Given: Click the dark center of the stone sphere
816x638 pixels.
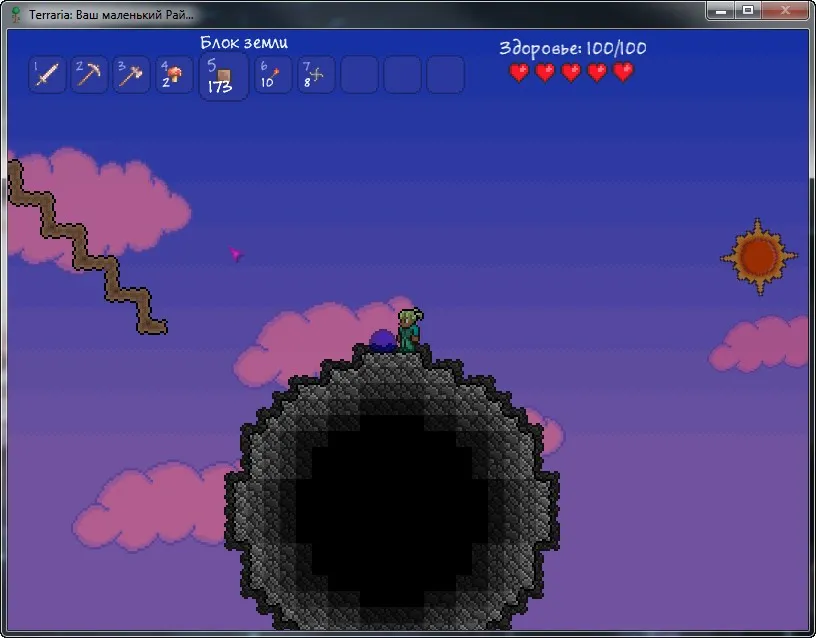Looking at the screenshot, I should (x=392, y=510).
